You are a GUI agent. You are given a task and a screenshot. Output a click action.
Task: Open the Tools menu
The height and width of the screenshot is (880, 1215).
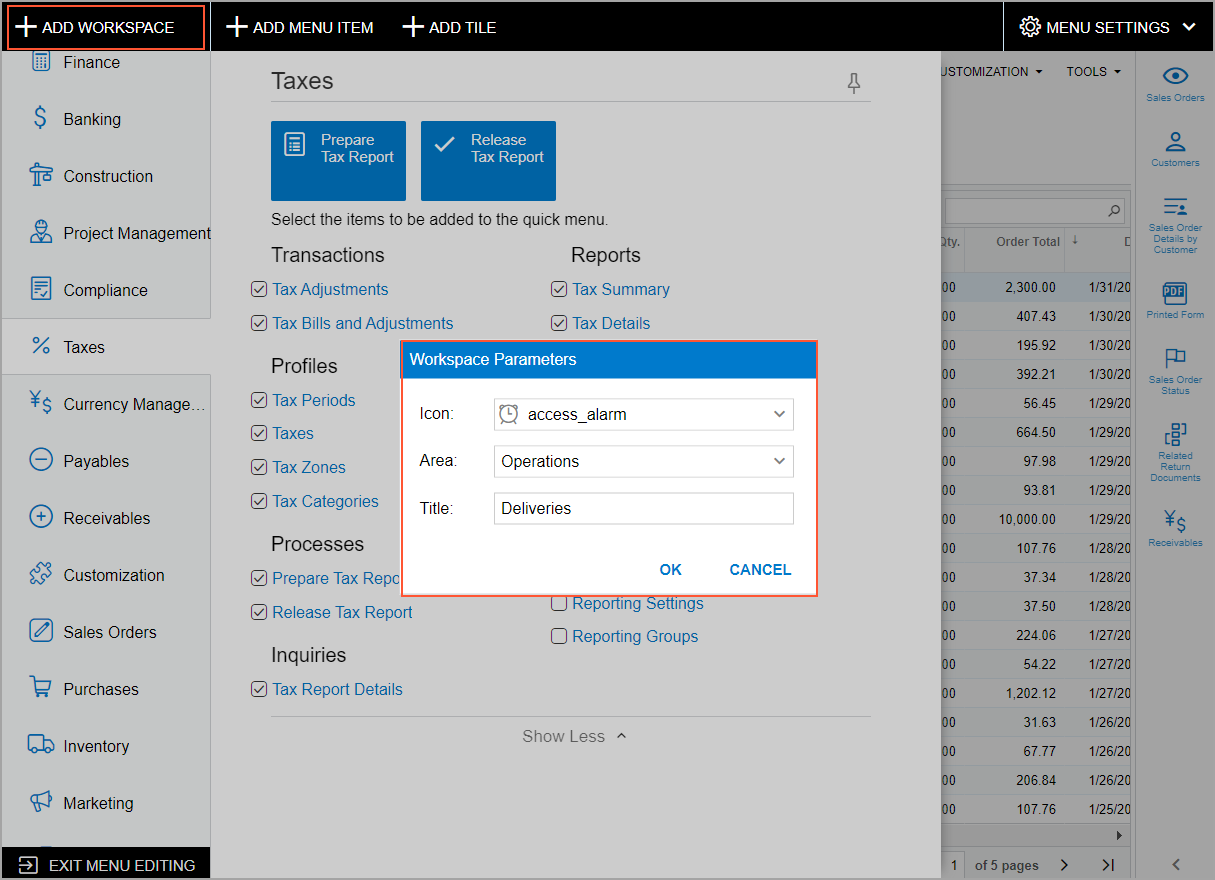pos(1093,72)
